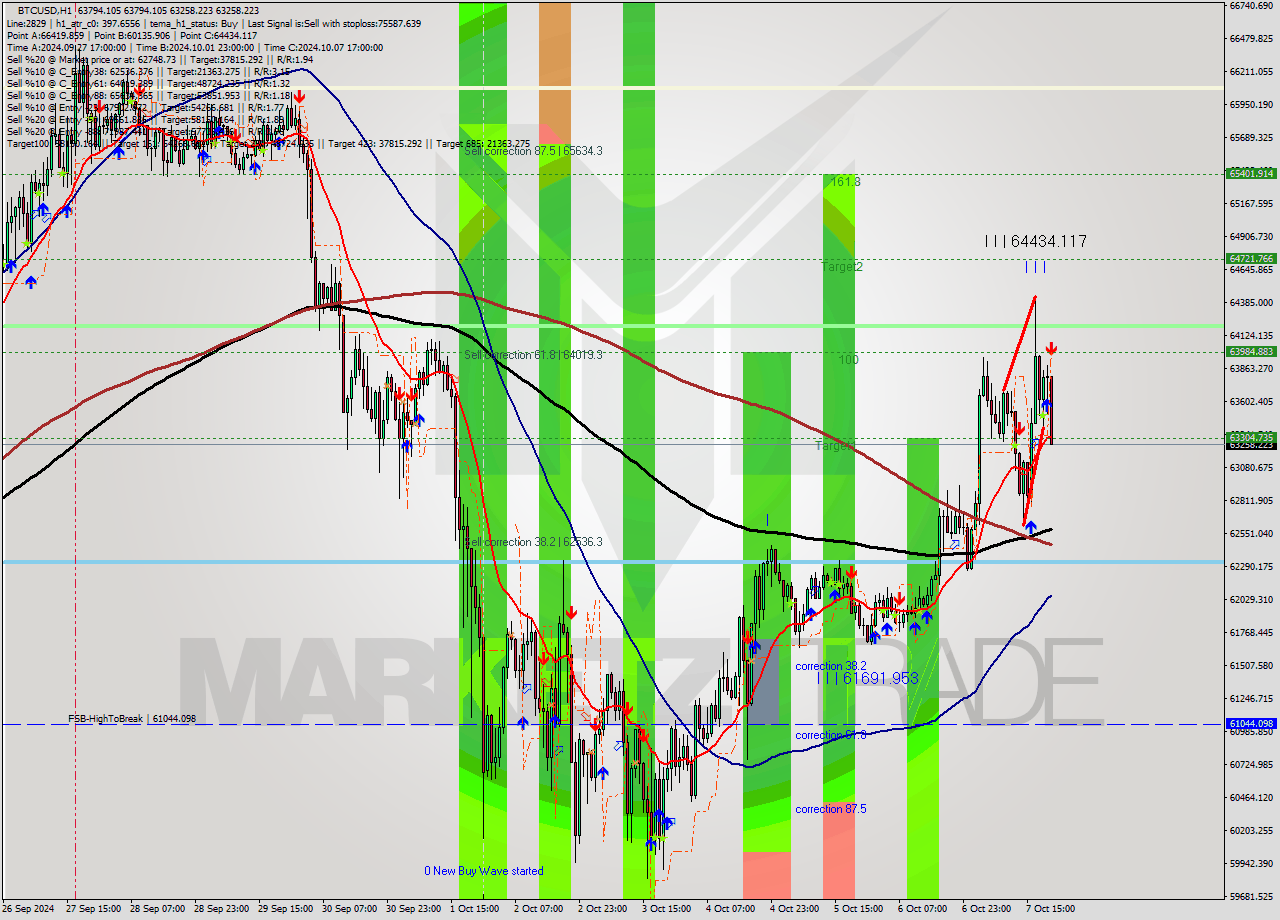The width and height of the screenshot is (1280, 920).
Task: Click the 60203.255 price axis value
Action: coord(1250,831)
